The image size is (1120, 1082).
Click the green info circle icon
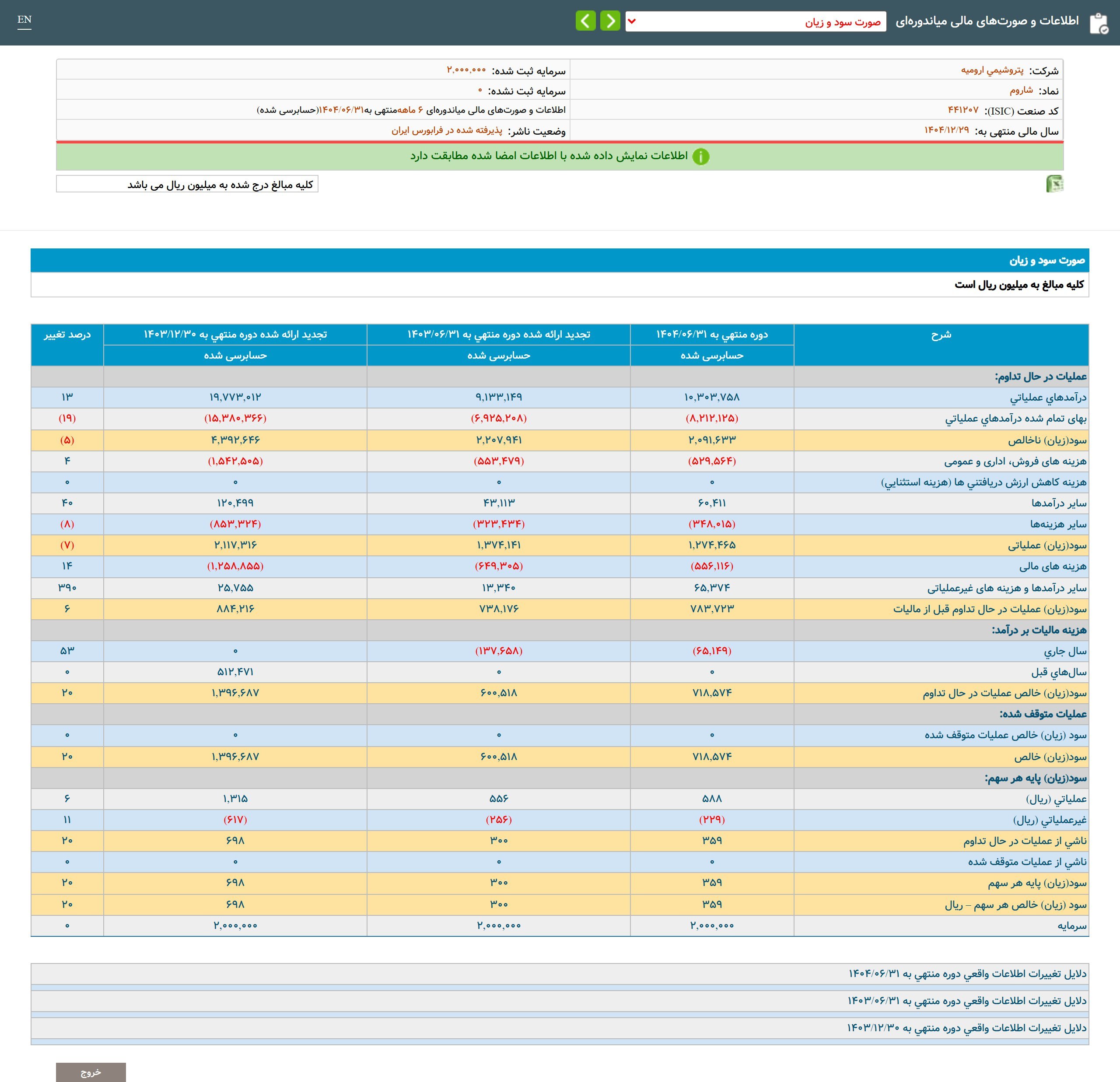coord(700,157)
